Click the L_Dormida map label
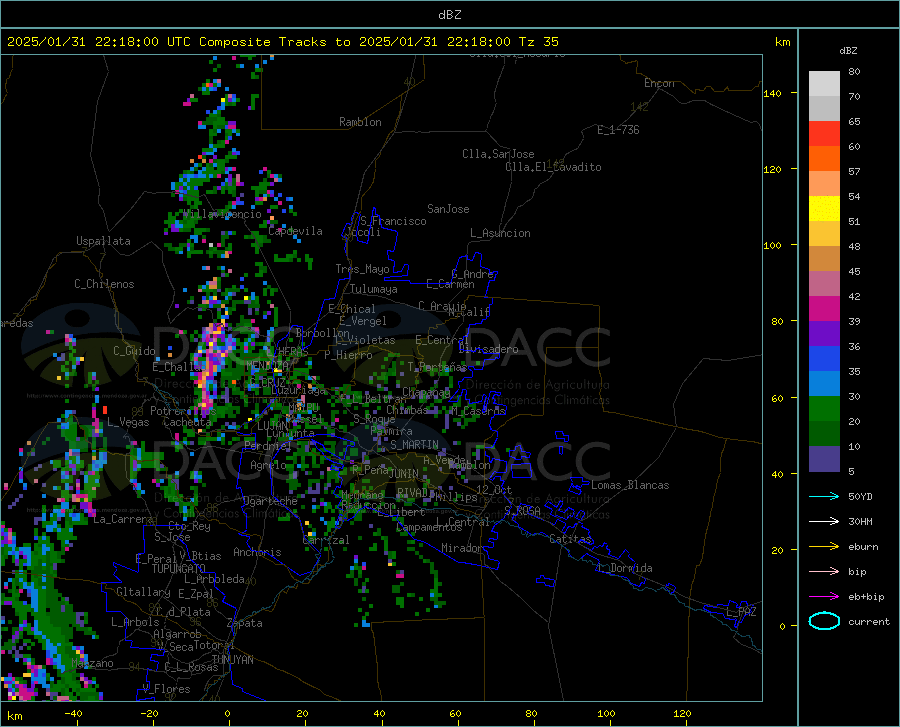 click(x=625, y=568)
